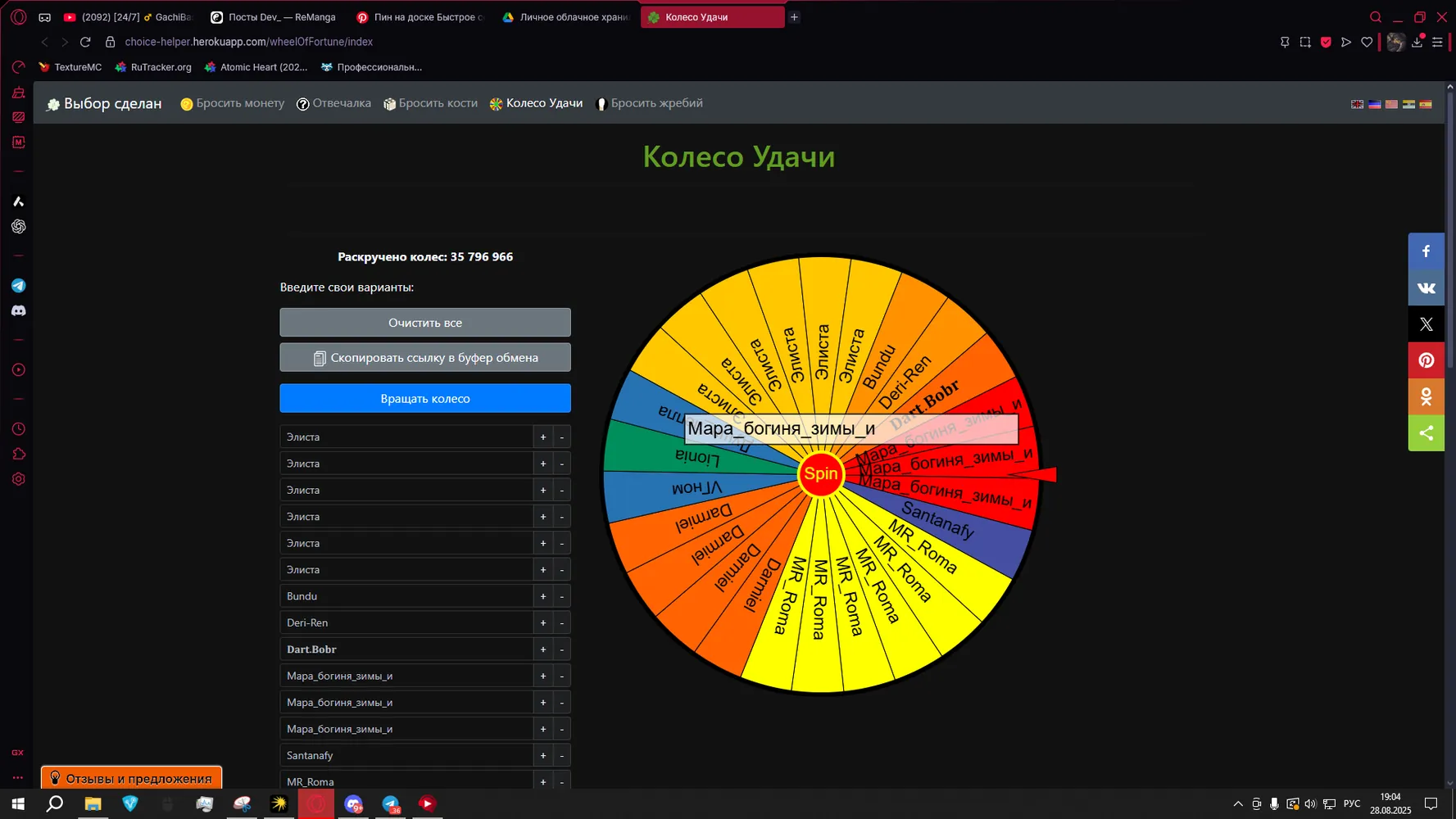Reload the page with refresh icon
1456x819 pixels.
point(85,42)
